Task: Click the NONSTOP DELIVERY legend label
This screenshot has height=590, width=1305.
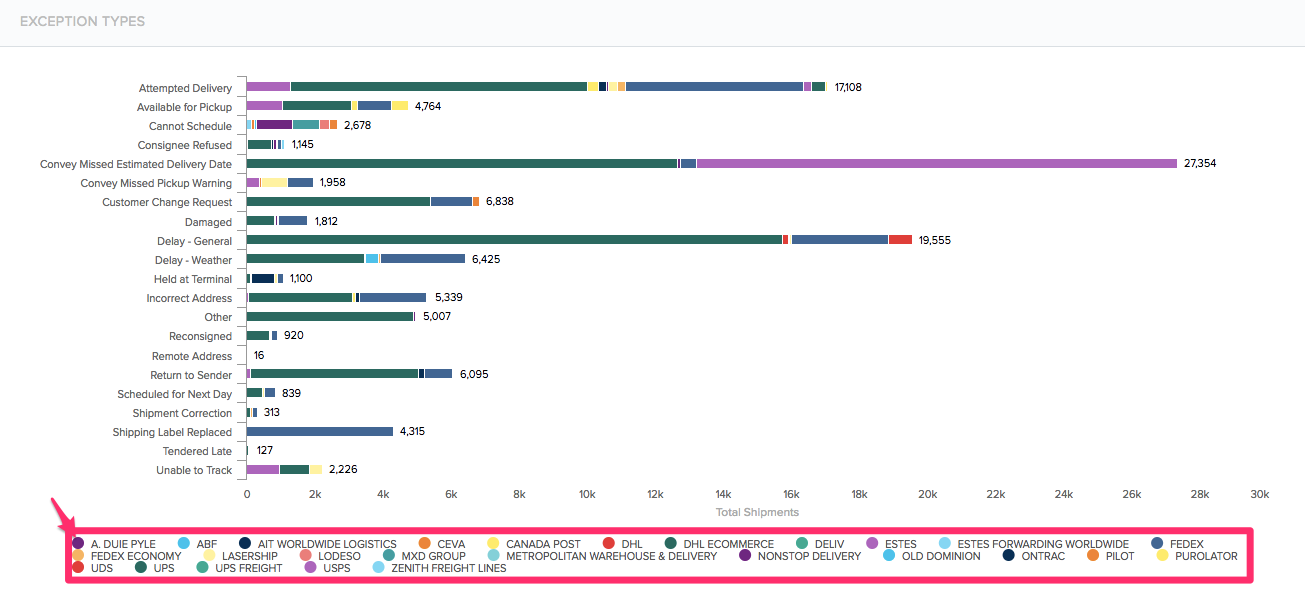Action: [809, 556]
